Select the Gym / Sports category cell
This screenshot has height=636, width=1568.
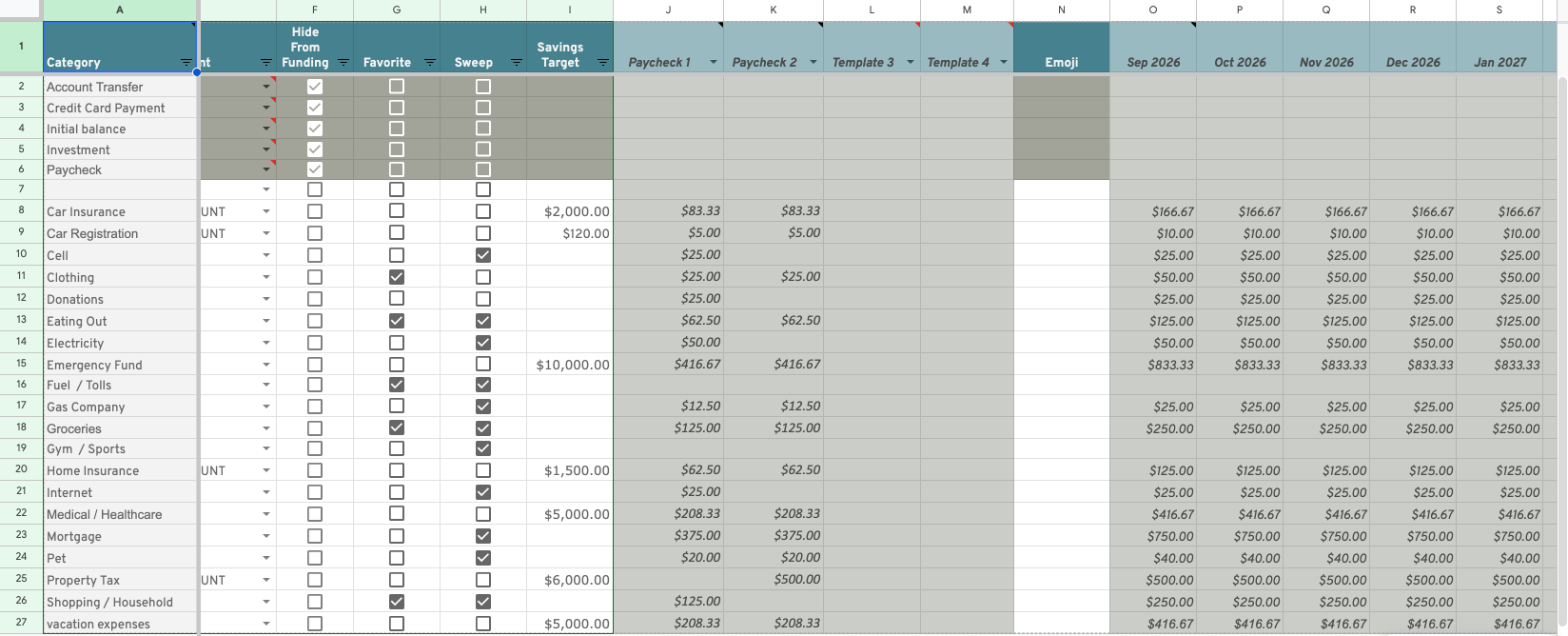[x=120, y=449]
